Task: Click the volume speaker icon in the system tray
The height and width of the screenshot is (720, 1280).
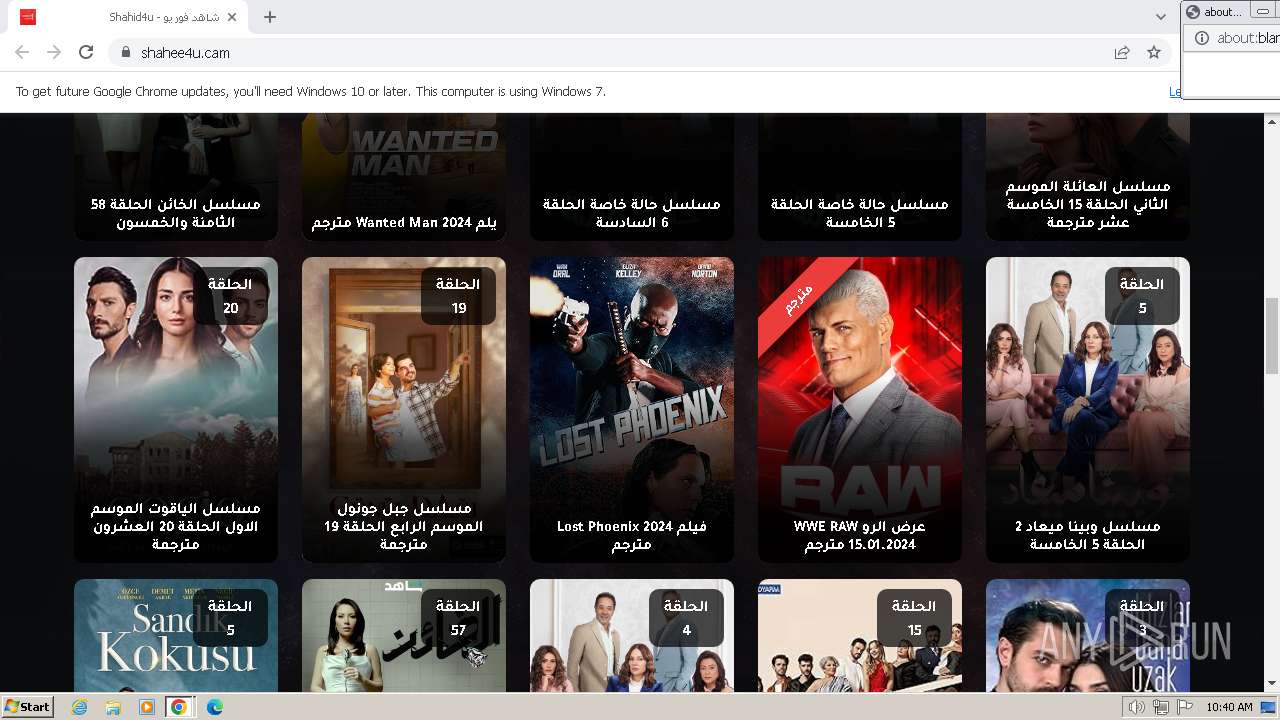Action: (x=1137, y=707)
